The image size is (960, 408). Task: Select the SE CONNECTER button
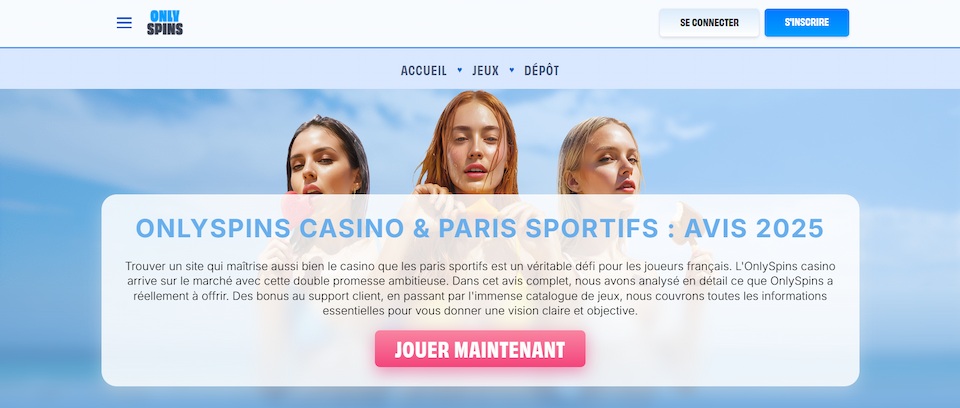(x=709, y=23)
